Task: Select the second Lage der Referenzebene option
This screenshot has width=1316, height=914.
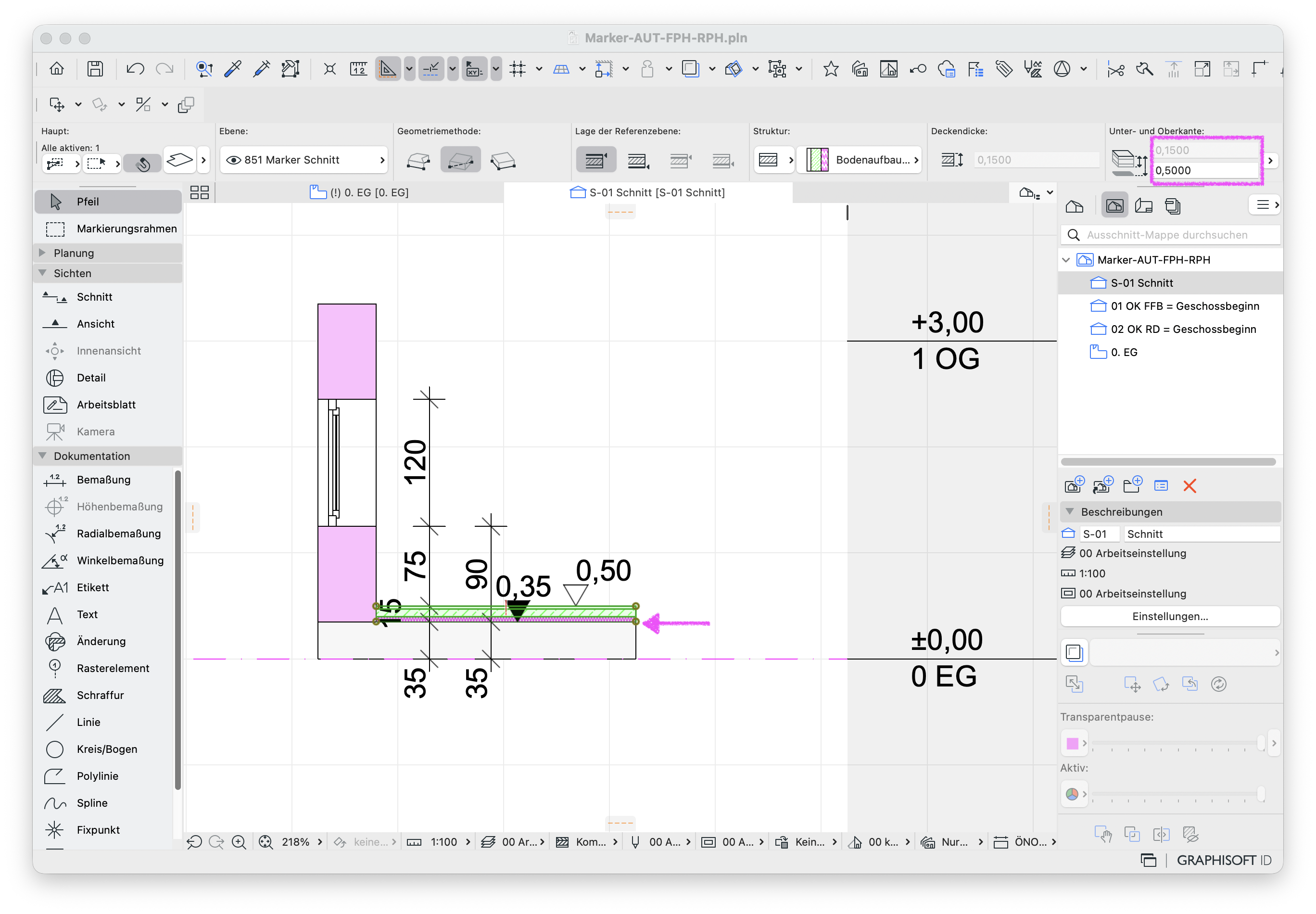Action: [638, 160]
